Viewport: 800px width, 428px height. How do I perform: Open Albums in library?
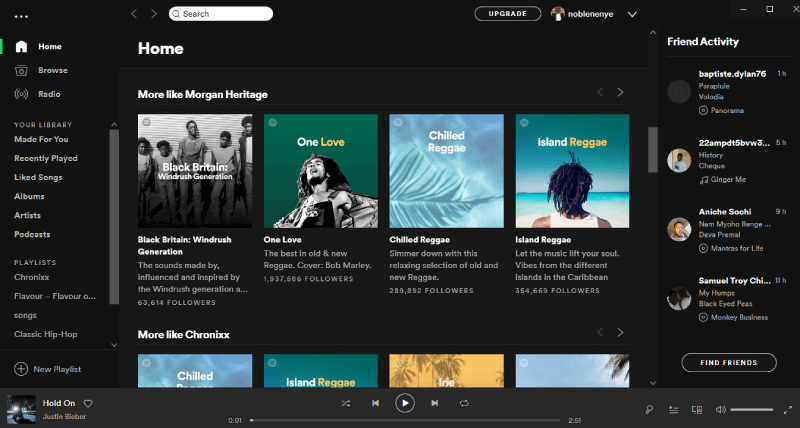click(29, 196)
